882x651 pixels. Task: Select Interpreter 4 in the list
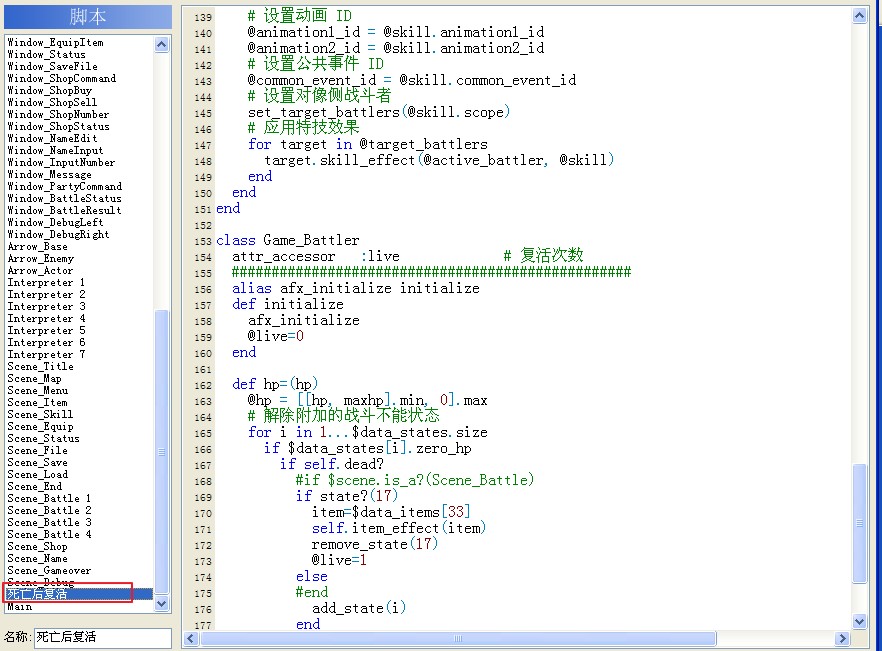coord(46,318)
